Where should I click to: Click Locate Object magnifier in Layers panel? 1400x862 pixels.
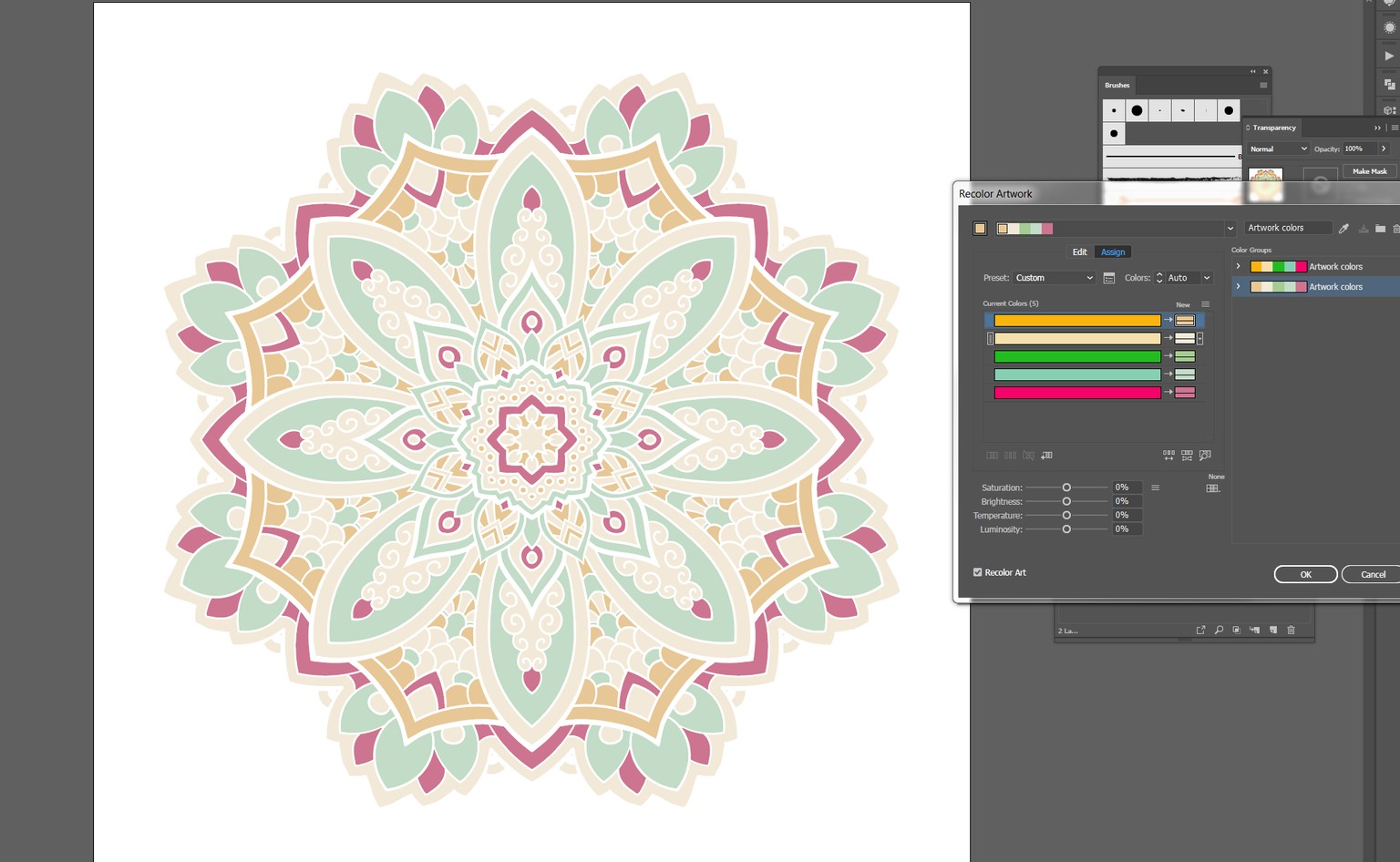click(x=1219, y=630)
